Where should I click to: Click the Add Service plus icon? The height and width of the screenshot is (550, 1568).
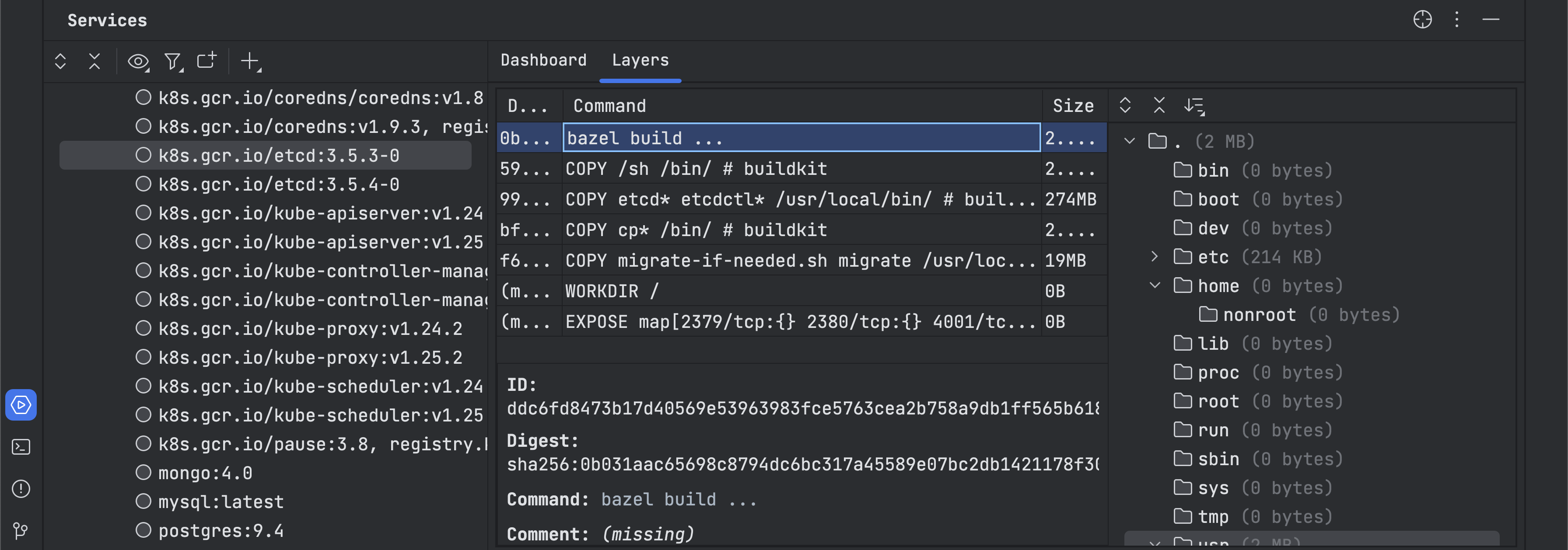pyautogui.click(x=249, y=61)
